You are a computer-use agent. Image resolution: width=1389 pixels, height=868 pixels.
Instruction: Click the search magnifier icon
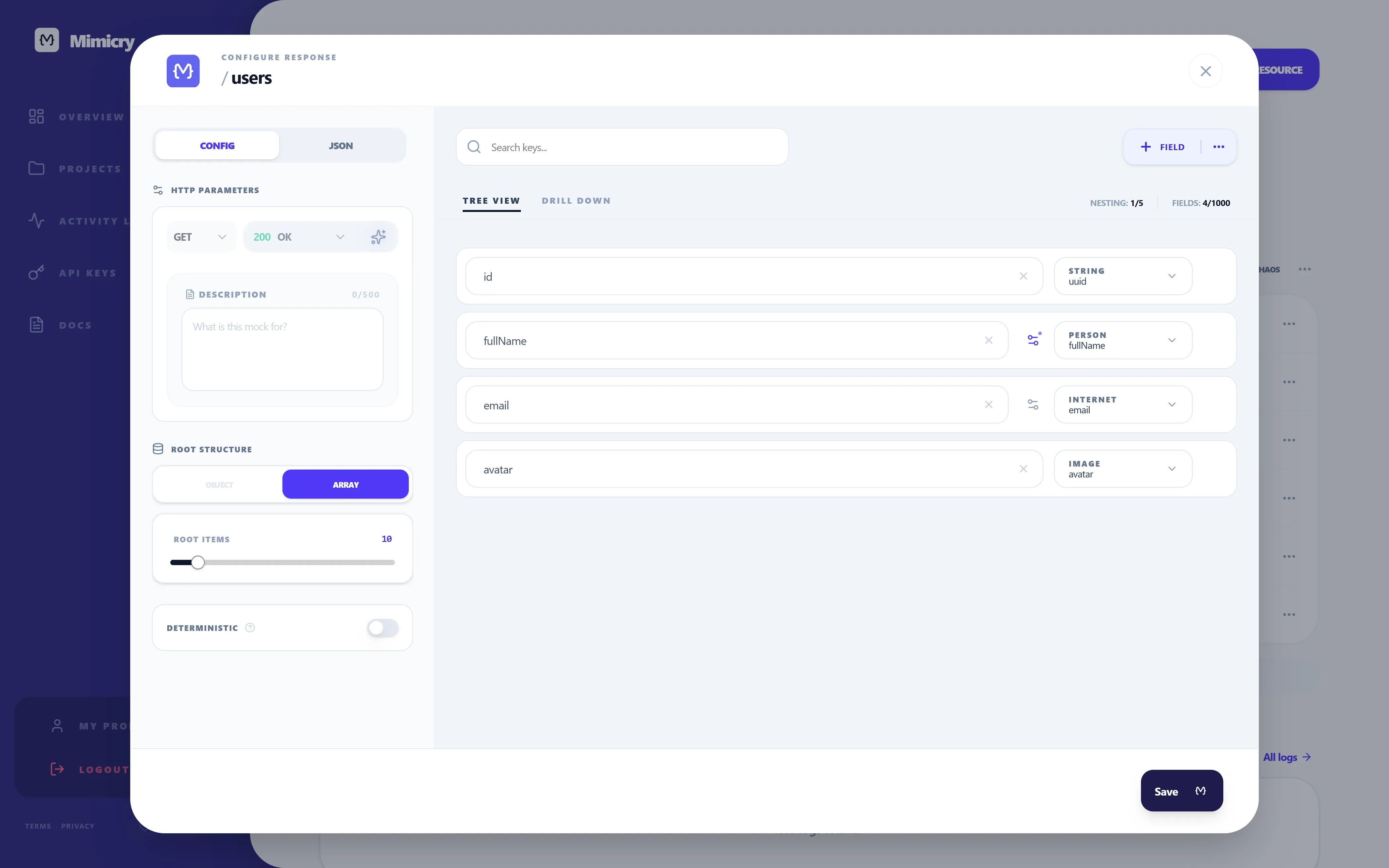(474, 147)
